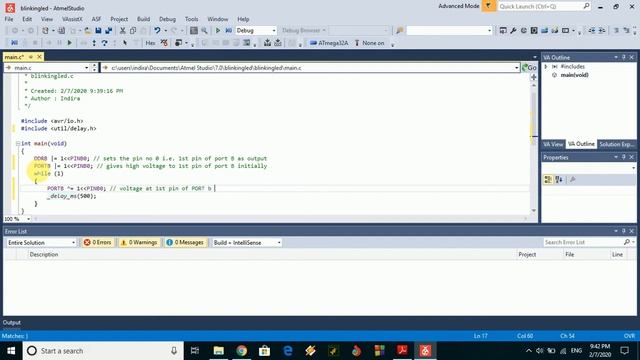The height and width of the screenshot is (360, 640).
Task: Open the File menu
Action: [9, 19]
